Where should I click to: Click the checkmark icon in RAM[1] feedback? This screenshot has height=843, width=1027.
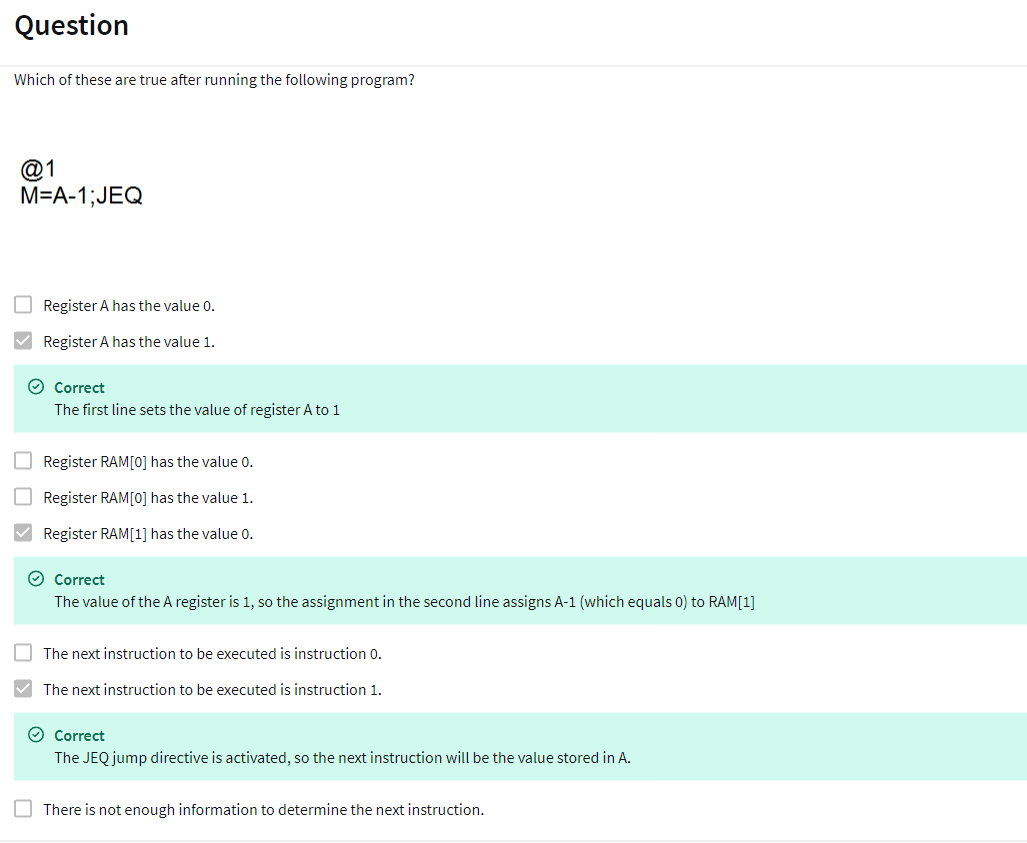[36, 578]
